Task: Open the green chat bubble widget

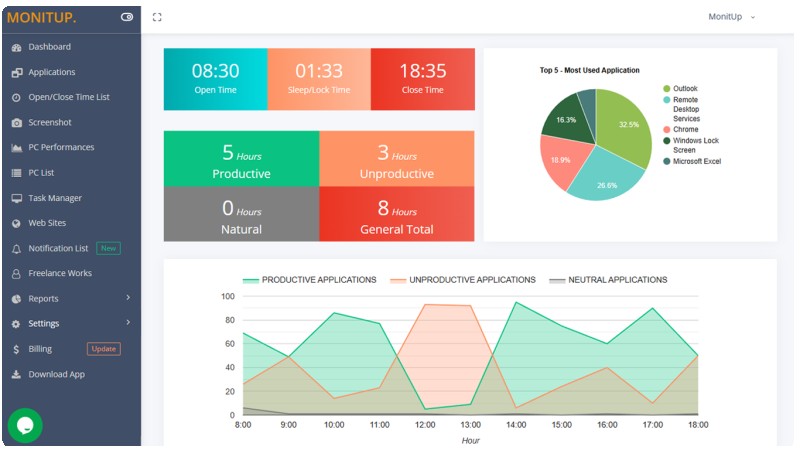Action: [x=25, y=426]
